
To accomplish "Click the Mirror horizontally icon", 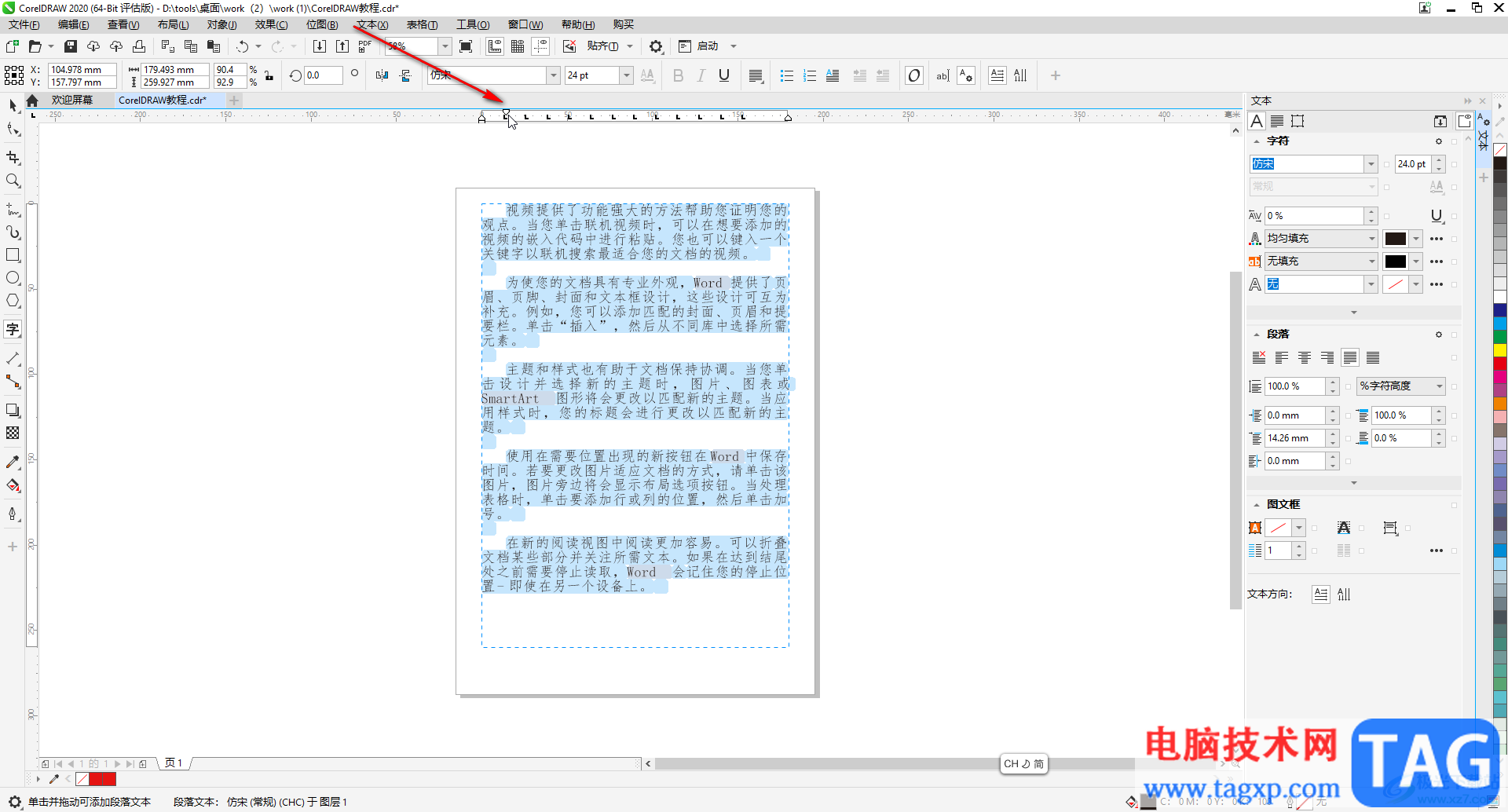I will pyautogui.click(x=382, y=75).
